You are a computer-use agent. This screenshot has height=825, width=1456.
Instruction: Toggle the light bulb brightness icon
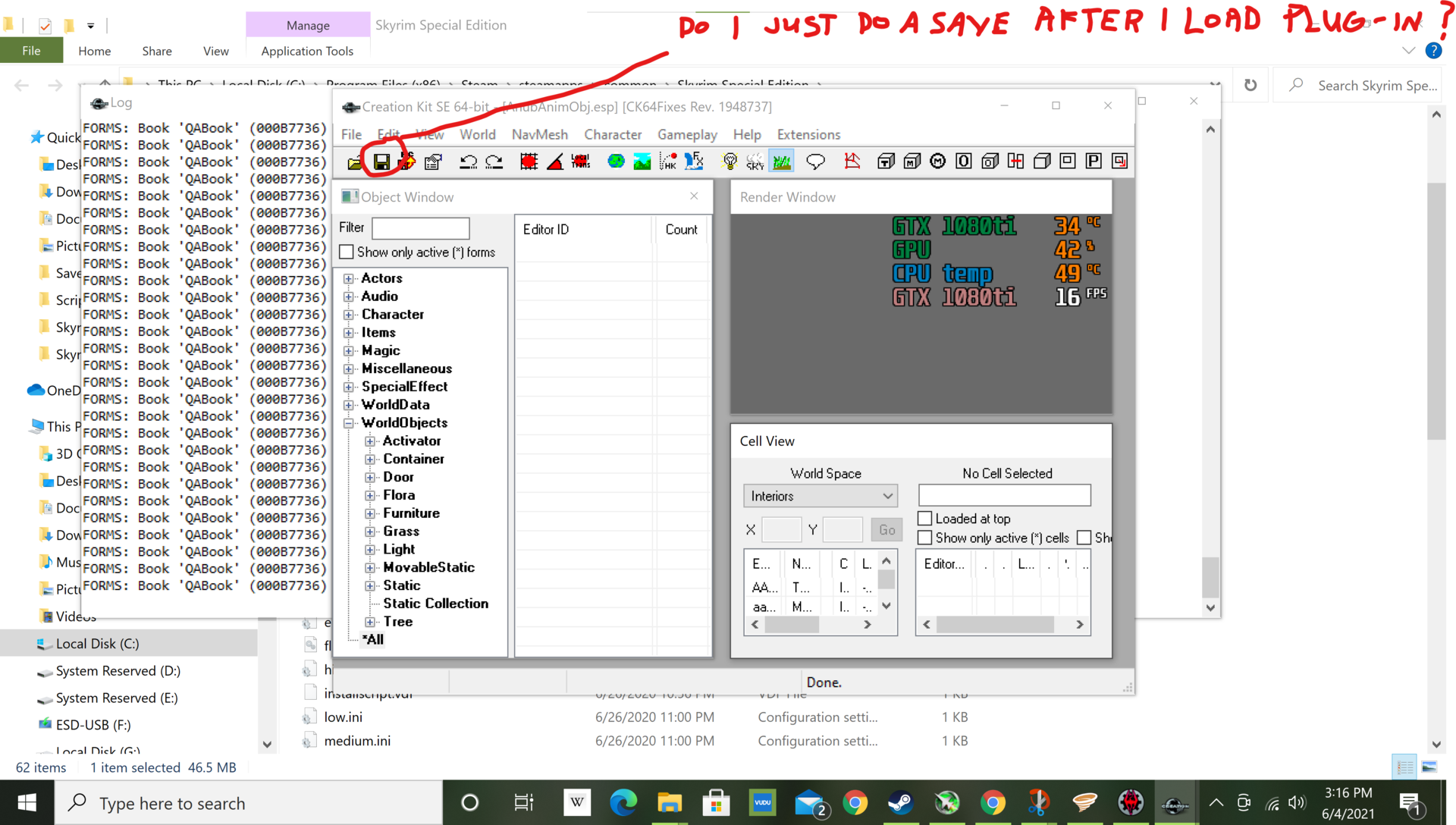730,162
